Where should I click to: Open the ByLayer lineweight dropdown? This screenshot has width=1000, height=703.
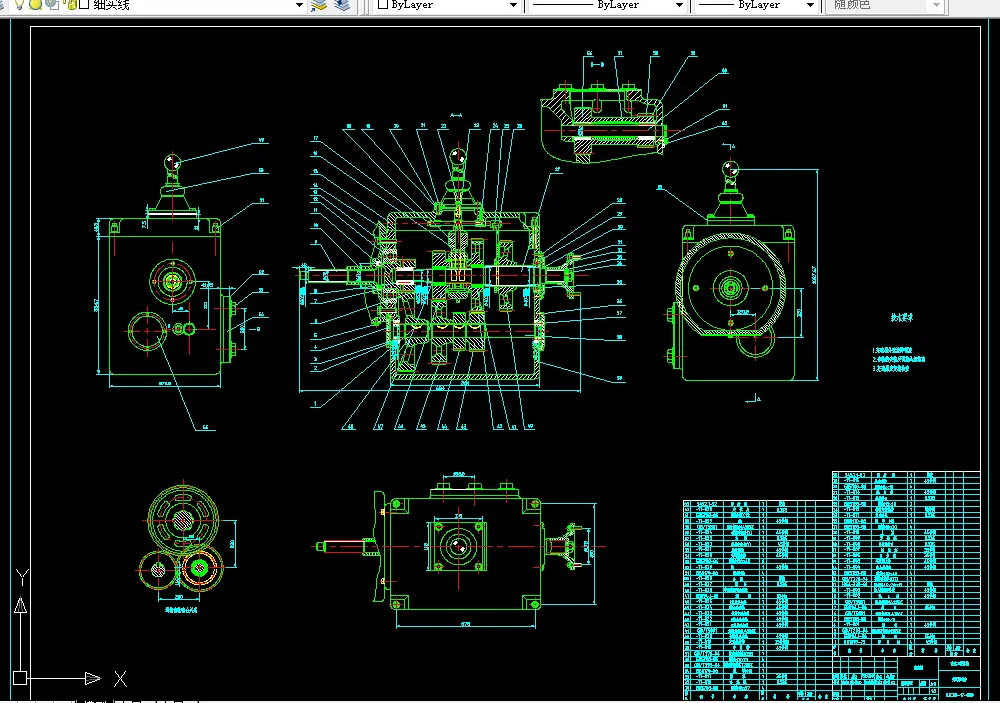[x=810, y=5]
